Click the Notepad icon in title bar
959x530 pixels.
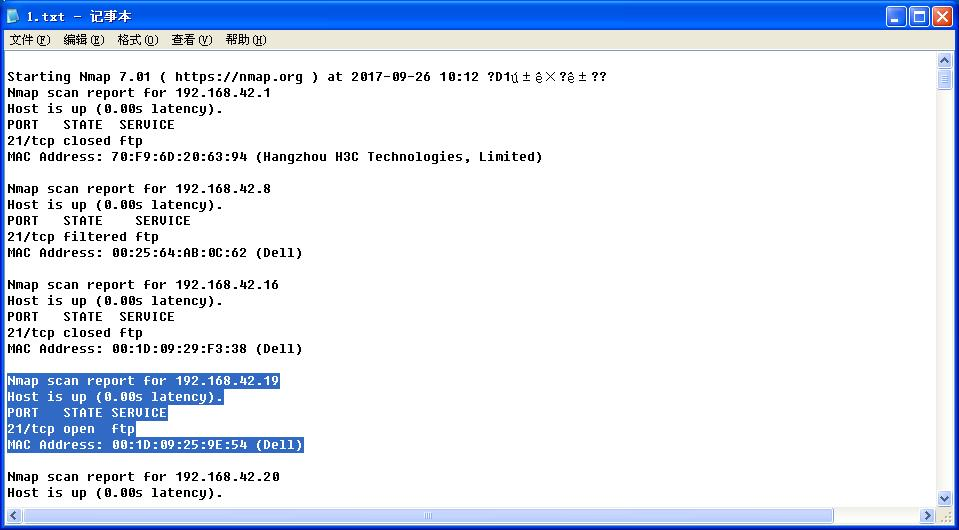[13, 17]
